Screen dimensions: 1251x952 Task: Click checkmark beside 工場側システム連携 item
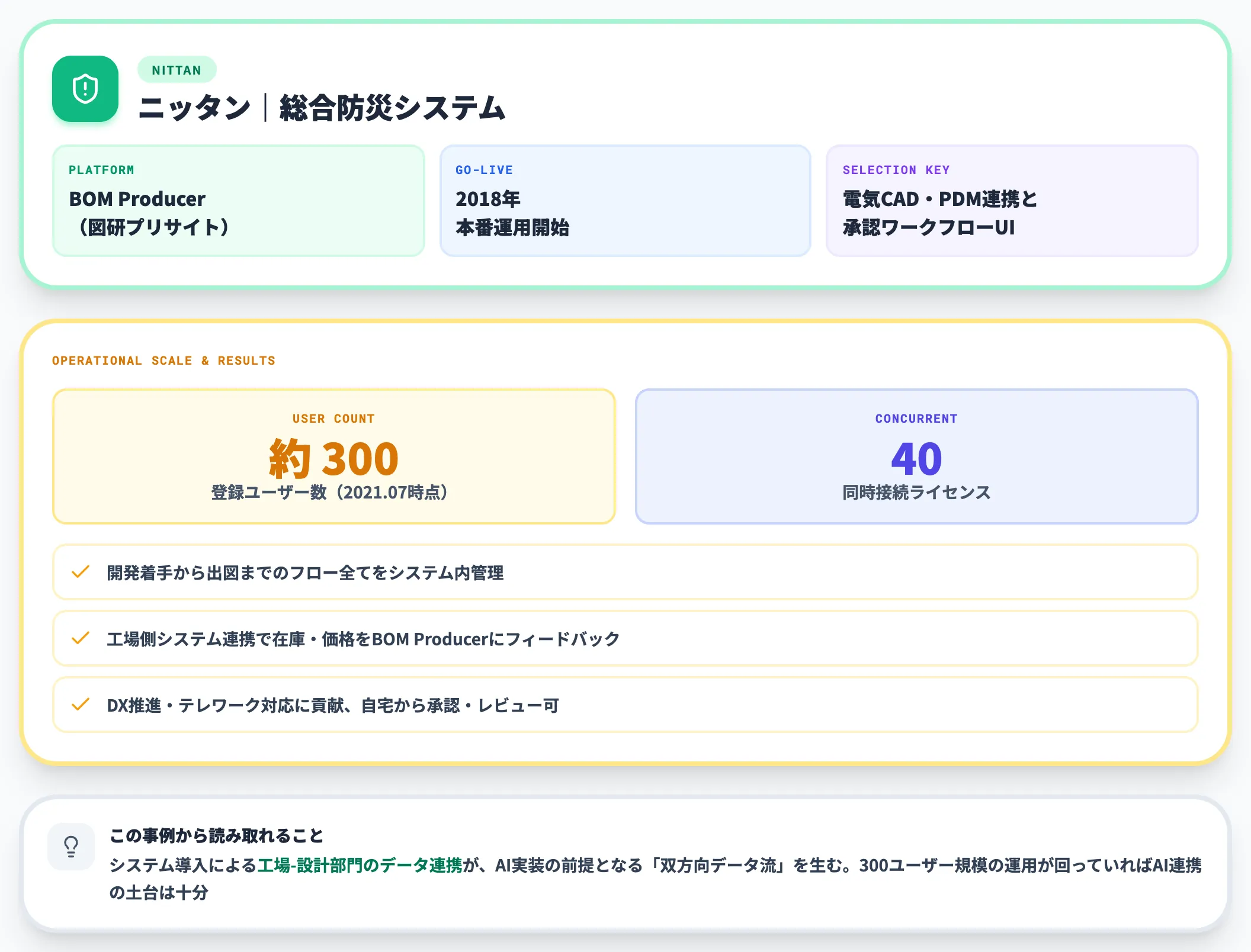(x=80, y=638)
